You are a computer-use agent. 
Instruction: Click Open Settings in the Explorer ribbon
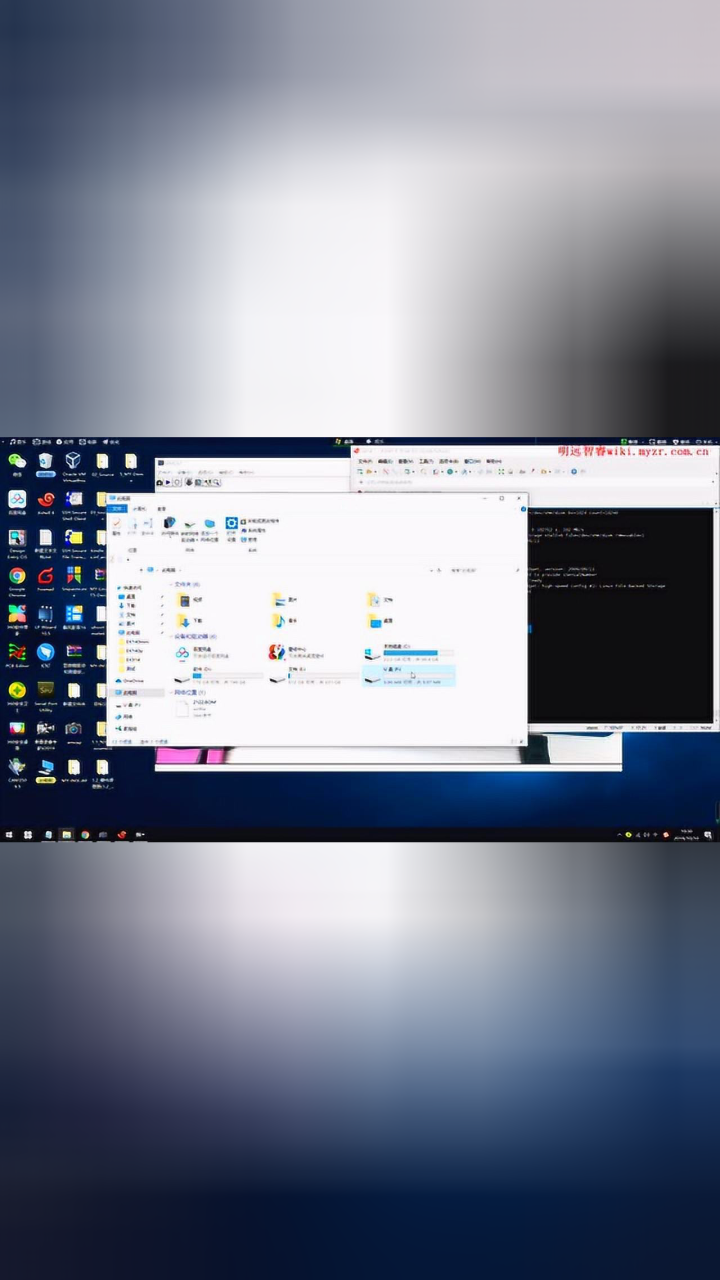[x=231, y=525]
